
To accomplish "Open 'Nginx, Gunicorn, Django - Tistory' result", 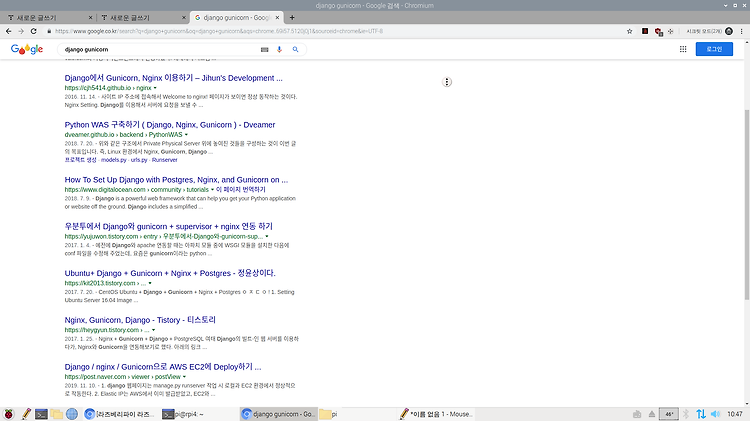I will click(140, 320).
